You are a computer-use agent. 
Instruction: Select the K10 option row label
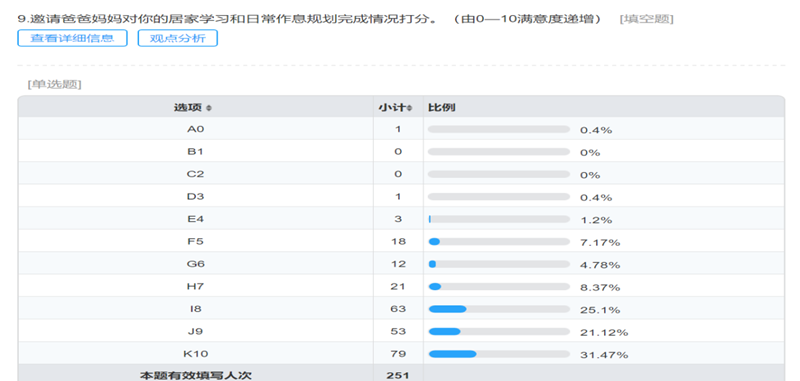click(x=195, y=354)
